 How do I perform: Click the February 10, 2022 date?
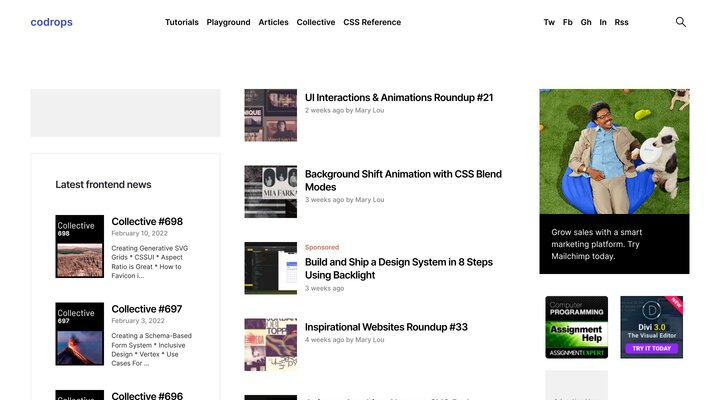tap(139, 233)
